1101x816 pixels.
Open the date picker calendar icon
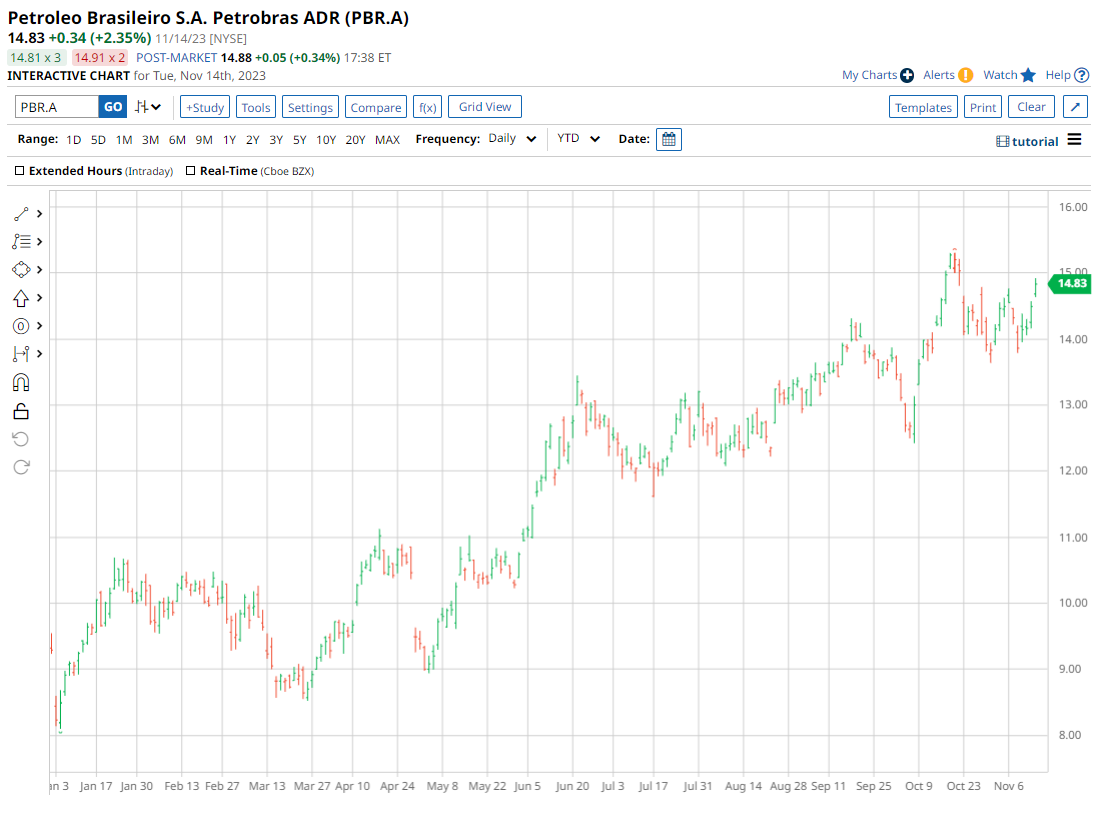(x=669, y=140)
